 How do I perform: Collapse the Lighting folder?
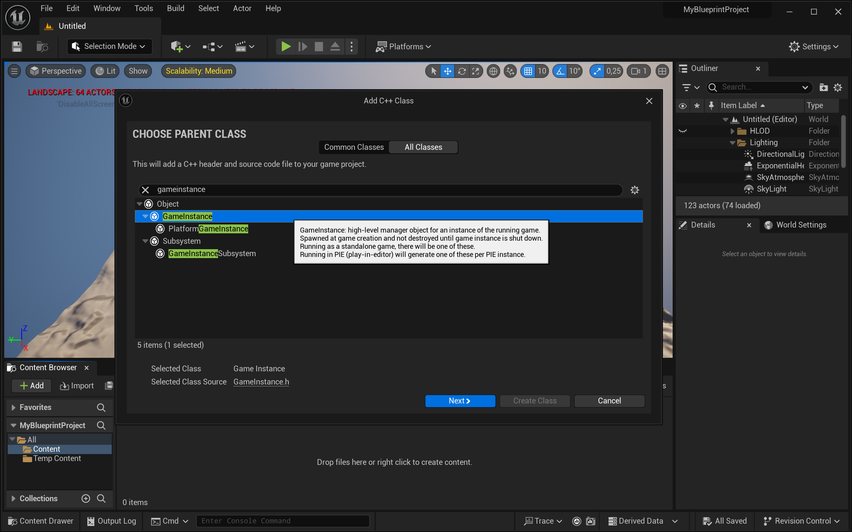click(x=732, y=143)
